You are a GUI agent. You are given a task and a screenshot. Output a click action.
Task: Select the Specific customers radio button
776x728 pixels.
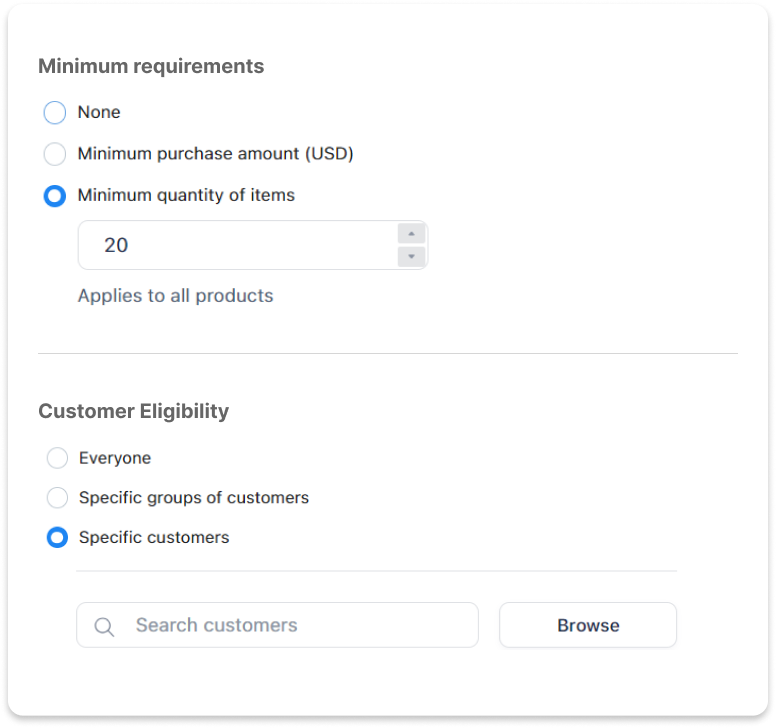coord(57,537)
